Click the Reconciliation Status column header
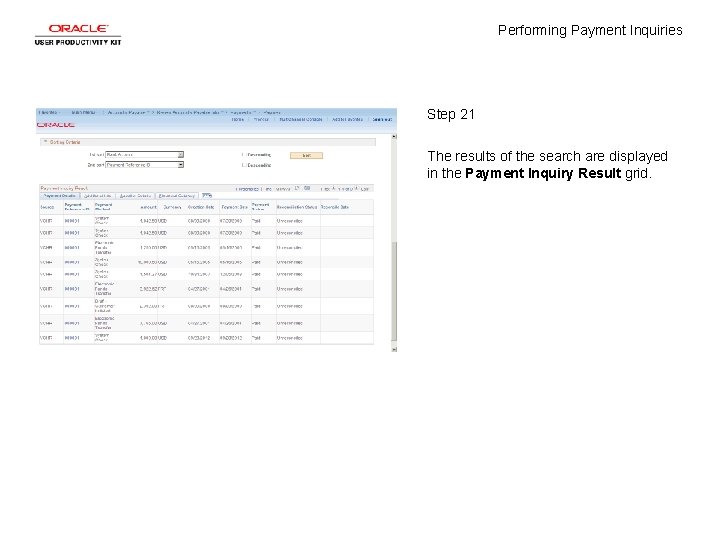720x540 pixels. click(297, 208)
